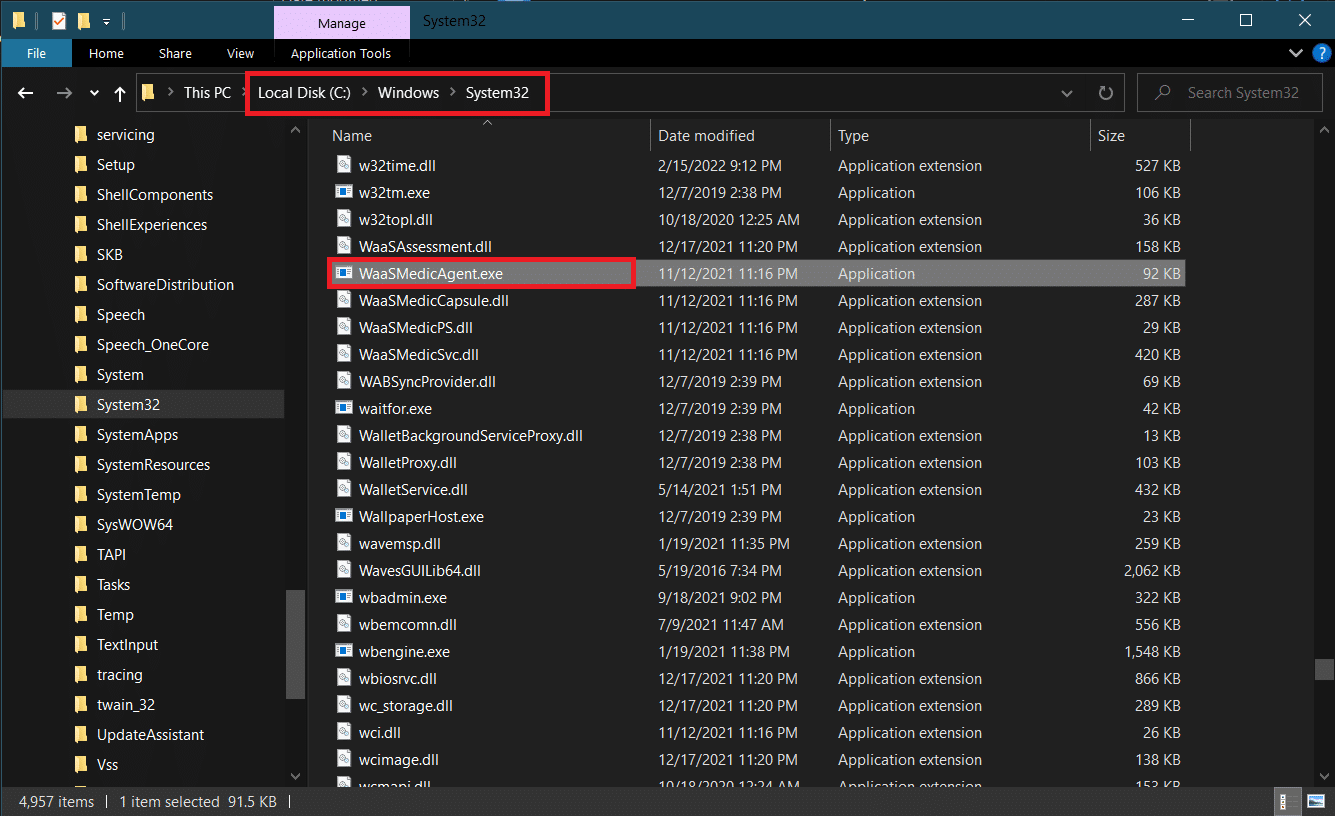Open Customize Quick Access Toolbar dropdown
1335x816 pixels.
106,21
